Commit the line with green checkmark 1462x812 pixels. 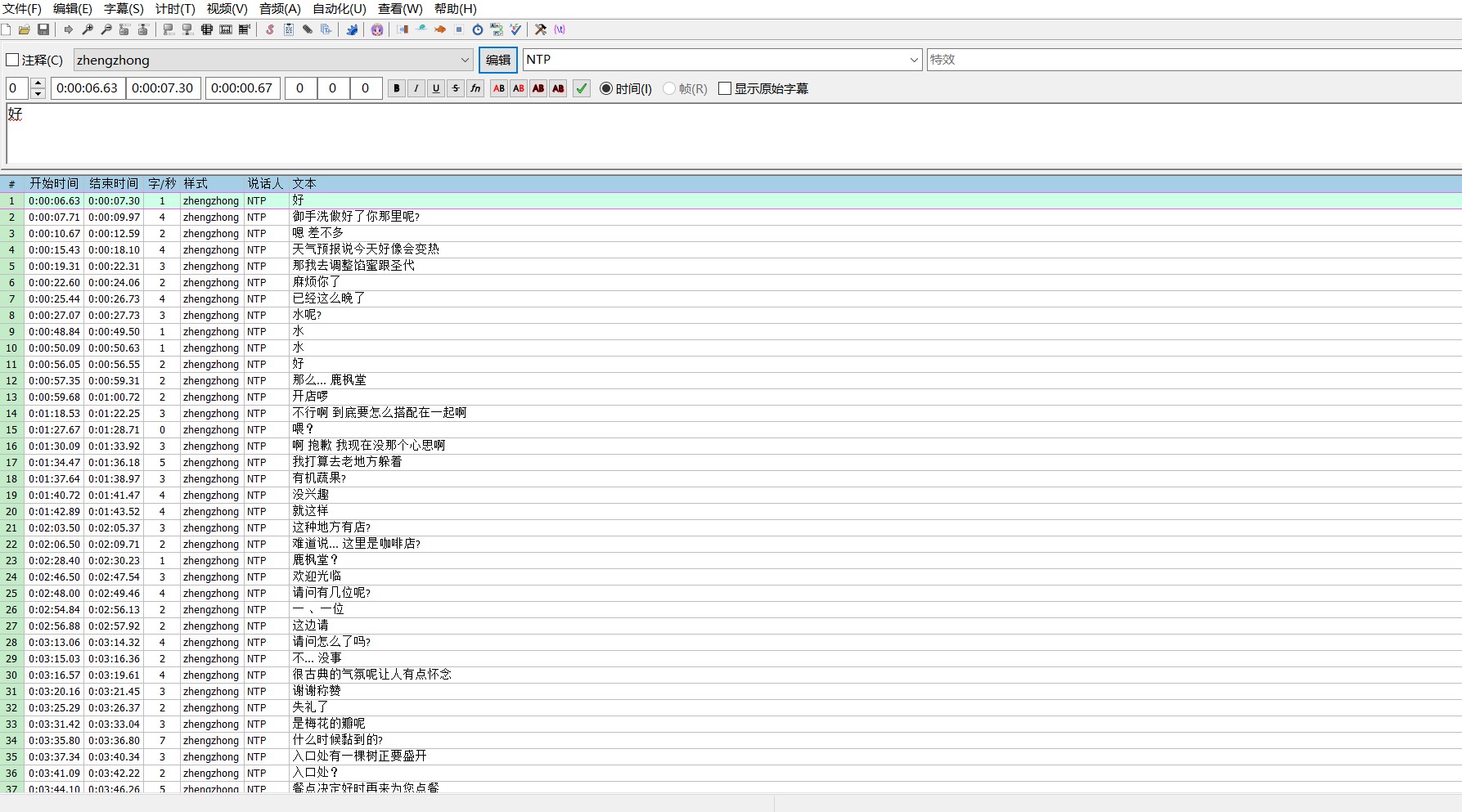[x=582, y=88]
